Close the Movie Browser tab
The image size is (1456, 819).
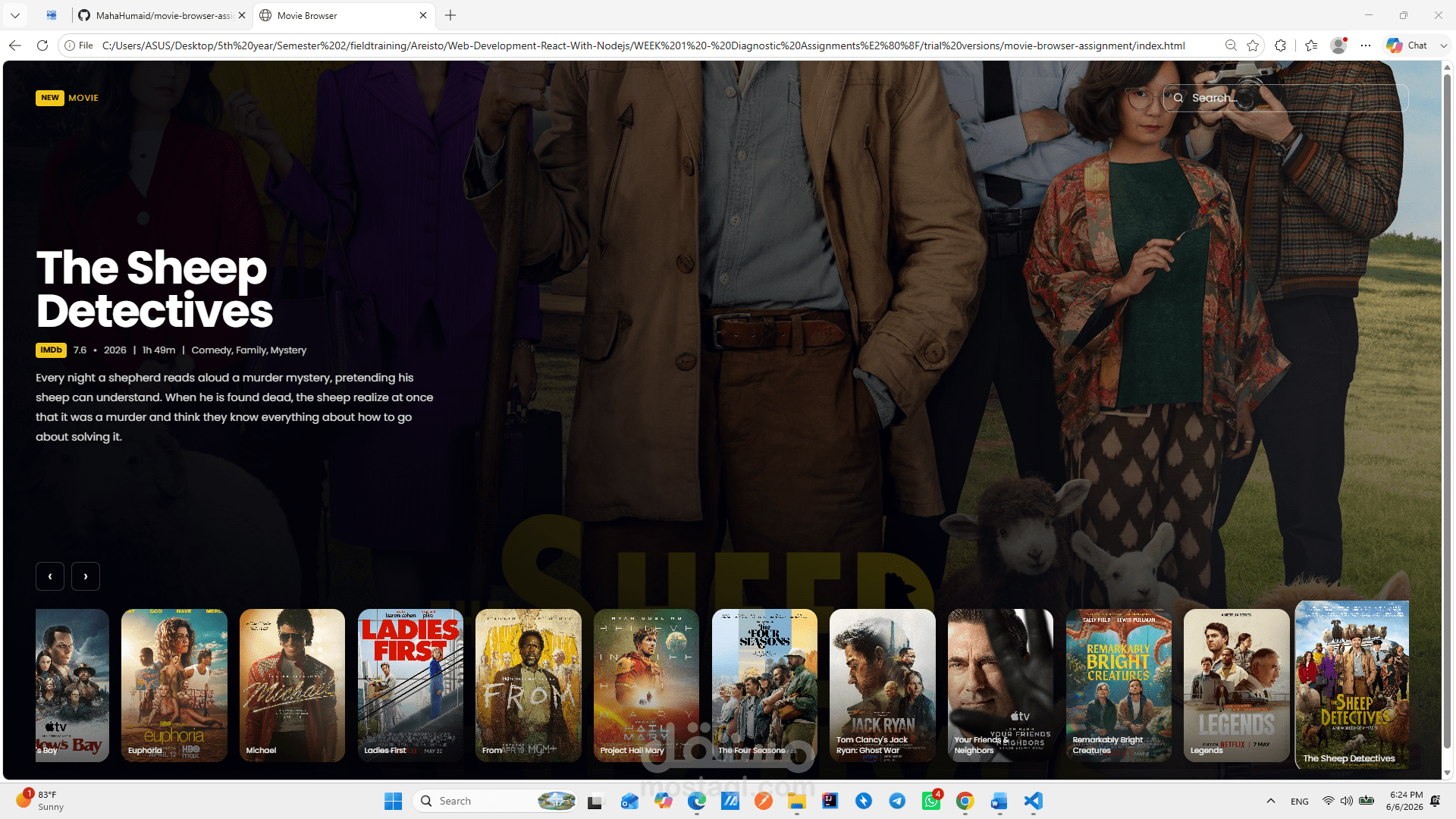point(423,15)
